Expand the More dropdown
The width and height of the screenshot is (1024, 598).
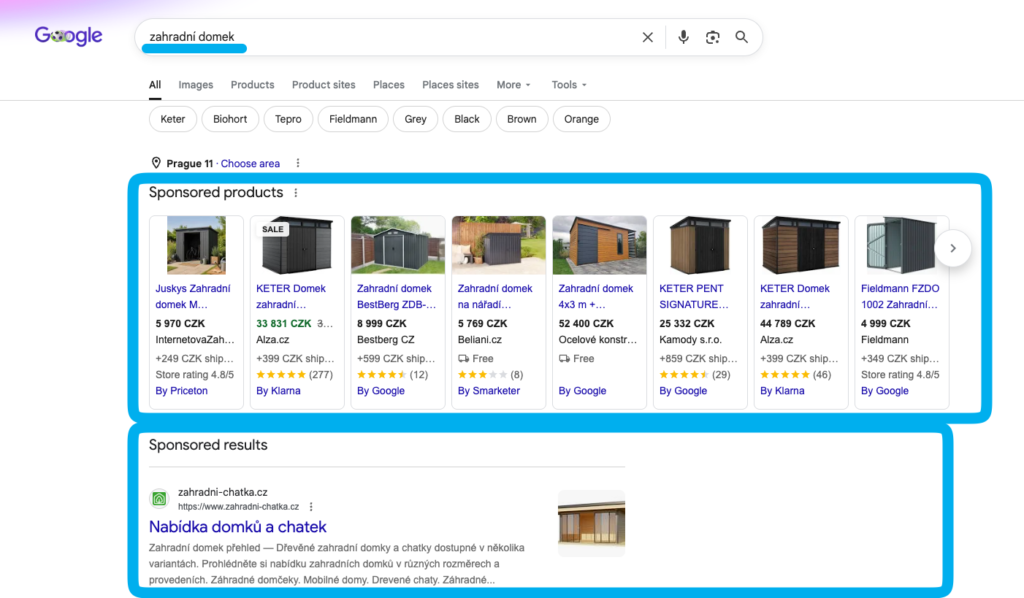(513, 85)
